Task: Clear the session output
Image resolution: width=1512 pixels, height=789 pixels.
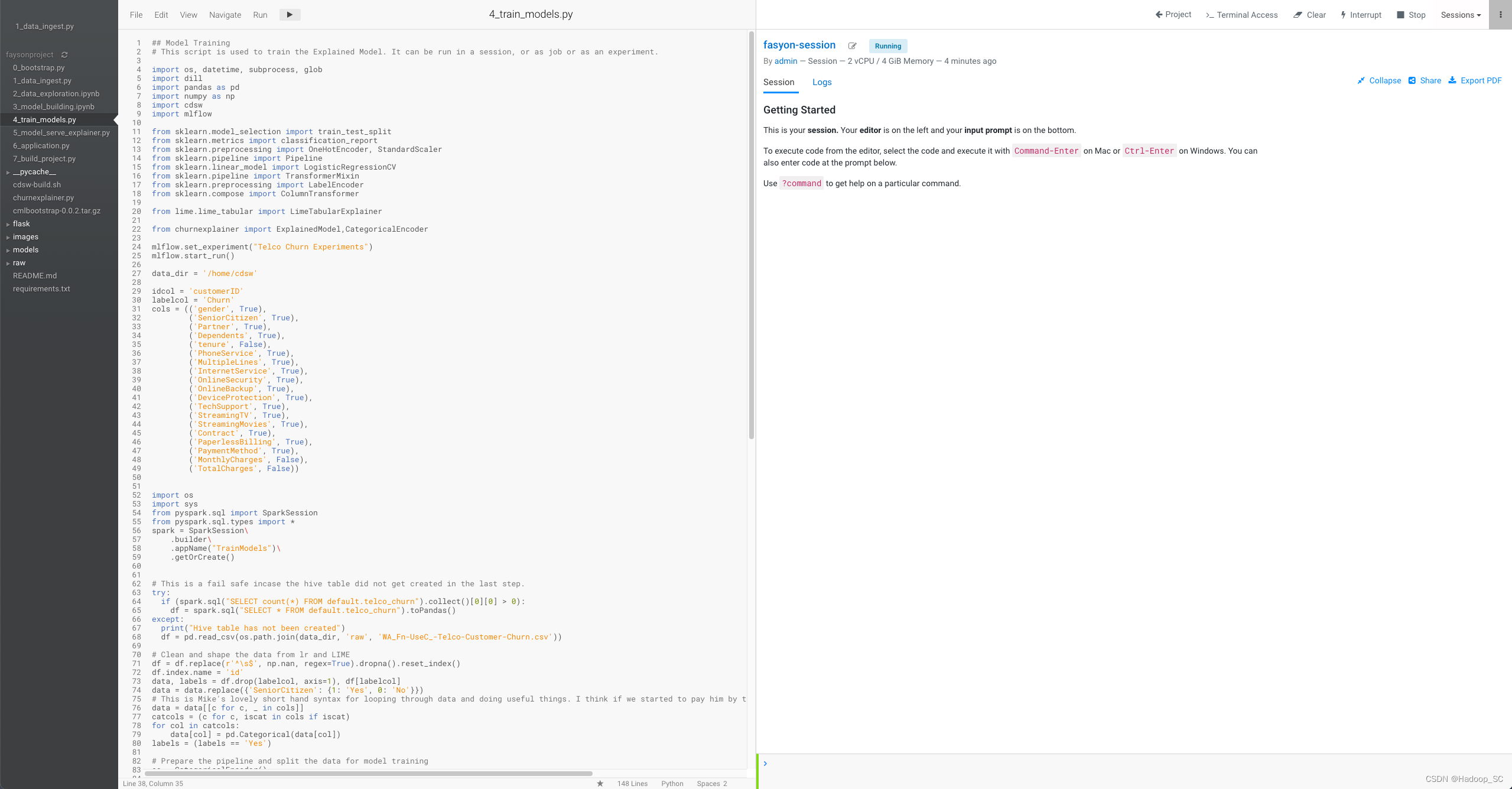Action: coord(1309,15)
